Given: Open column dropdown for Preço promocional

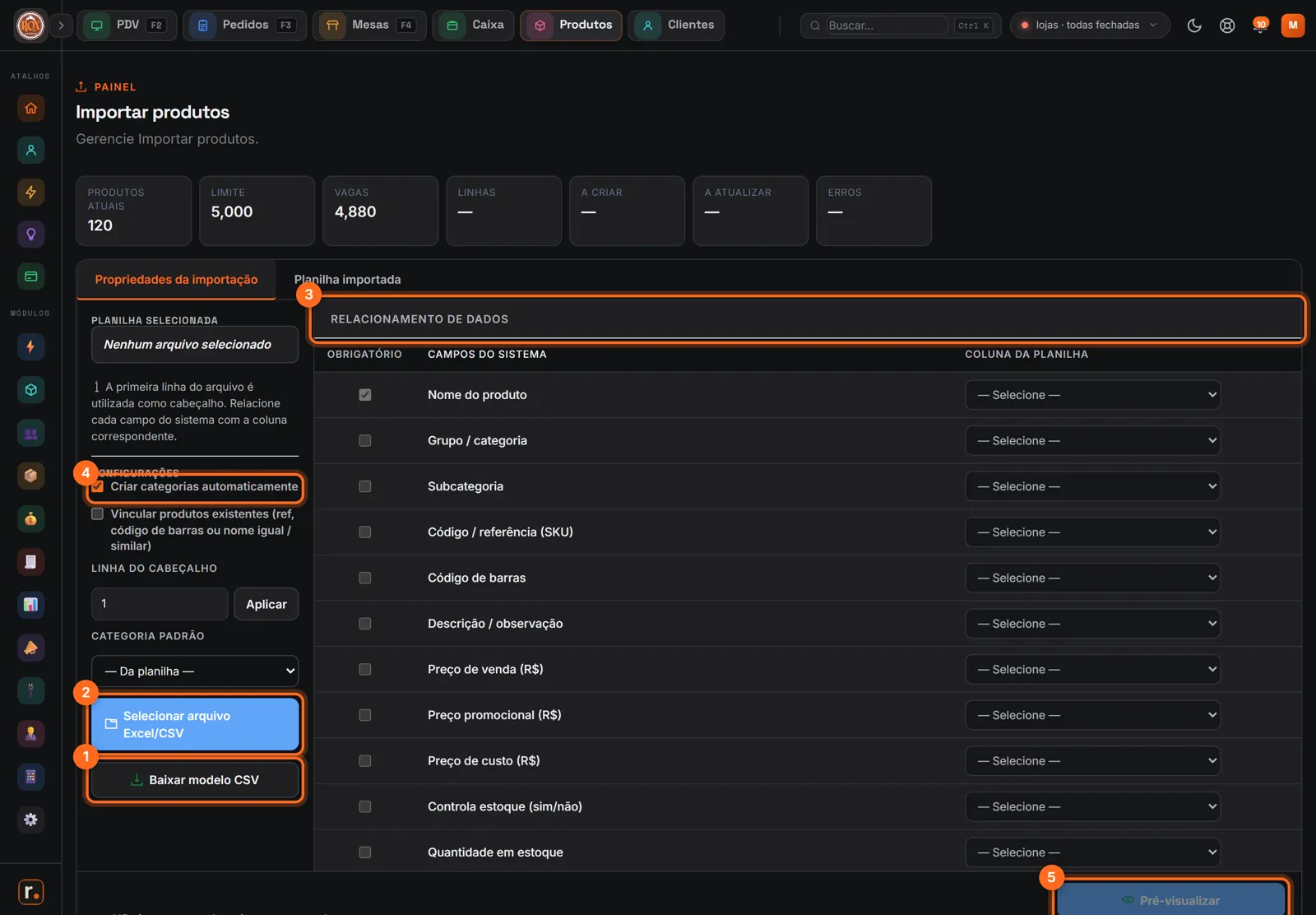Looking at the screenshot, I should 1092,715.
